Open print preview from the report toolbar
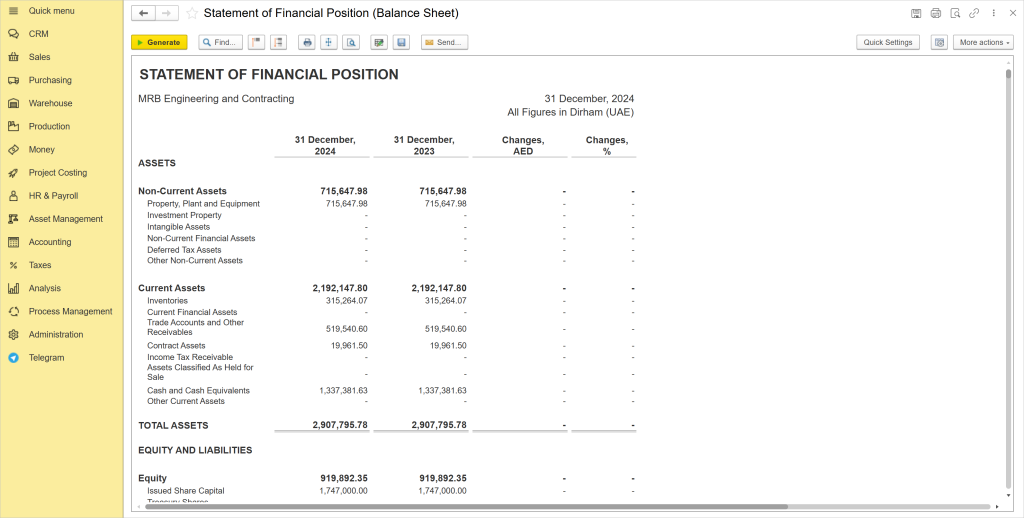Screen dimensions: 1024x518 [x=351, y=42]
